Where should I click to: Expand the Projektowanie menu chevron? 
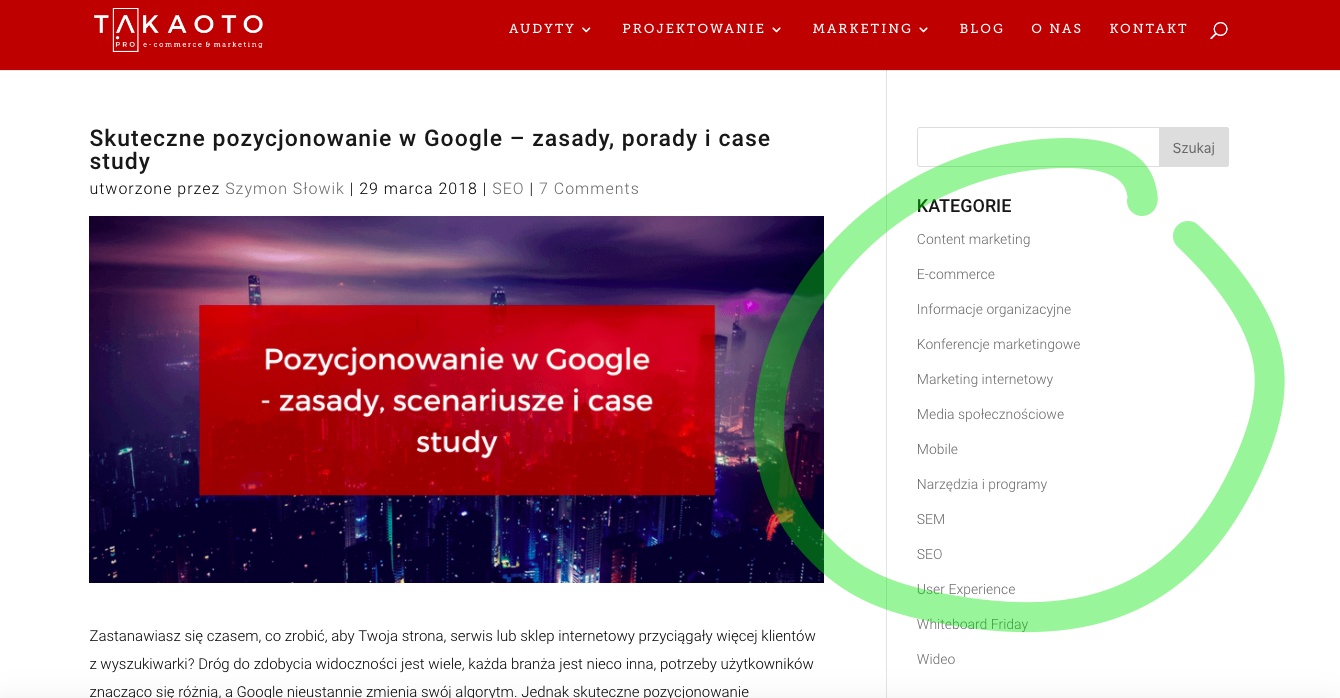click(x=777, y=30)
